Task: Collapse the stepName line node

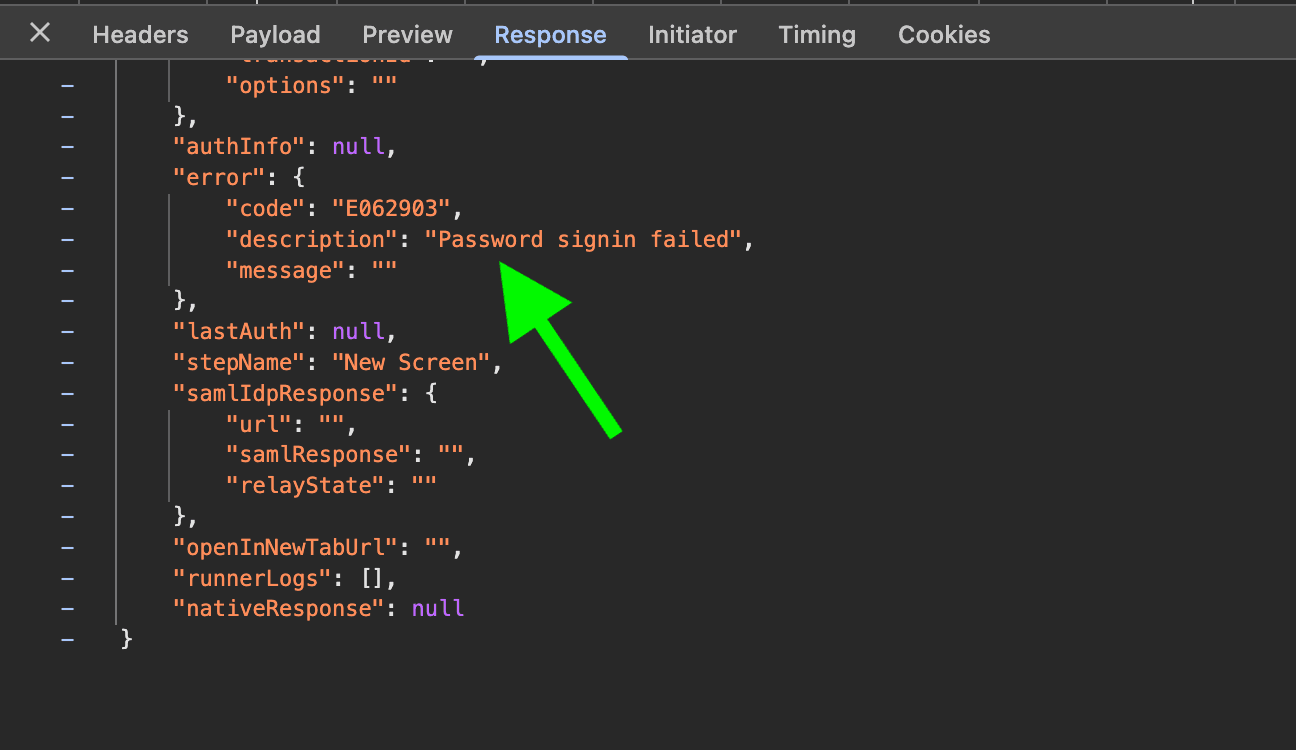Action: [x=67, y=362]
